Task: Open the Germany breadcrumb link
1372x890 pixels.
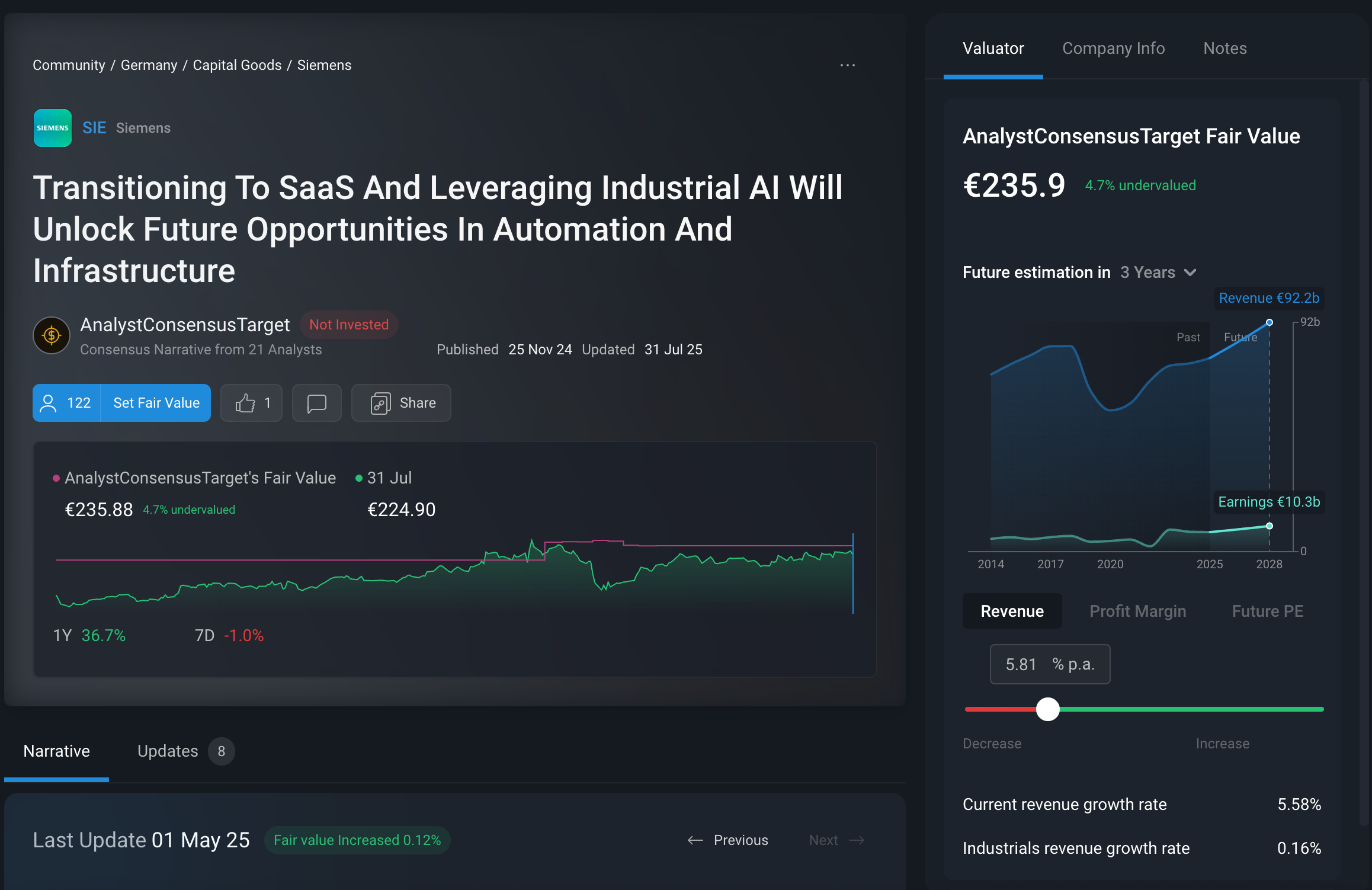Action: (149, 65)
